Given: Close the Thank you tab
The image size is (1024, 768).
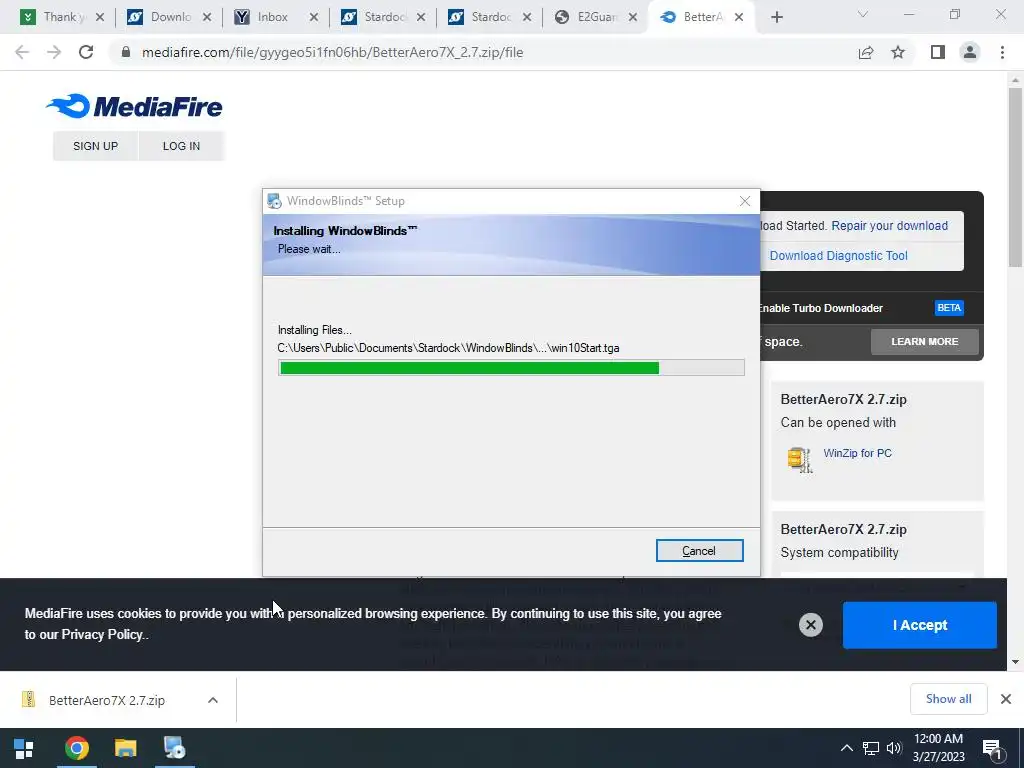Looking at the screenshot, I should pos(100,17).
